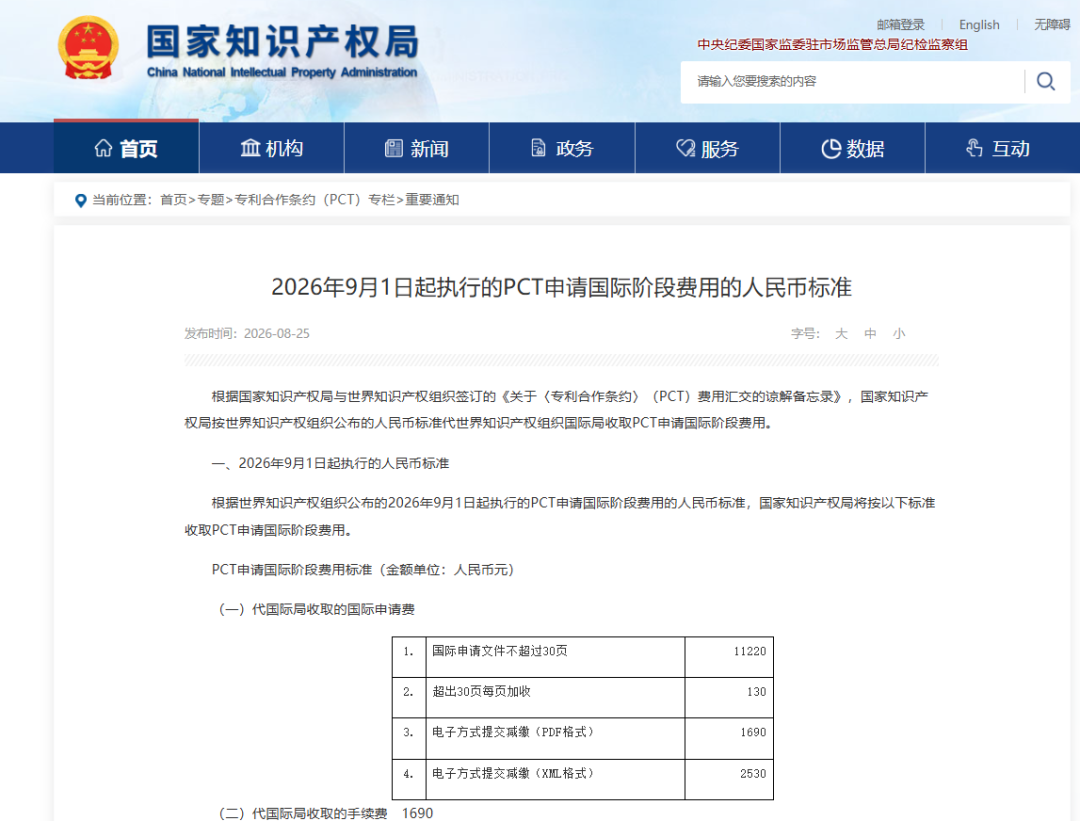
Task: Click the cell 电子方式提交减缴（PDF格式）
Action: click(512, 732)
